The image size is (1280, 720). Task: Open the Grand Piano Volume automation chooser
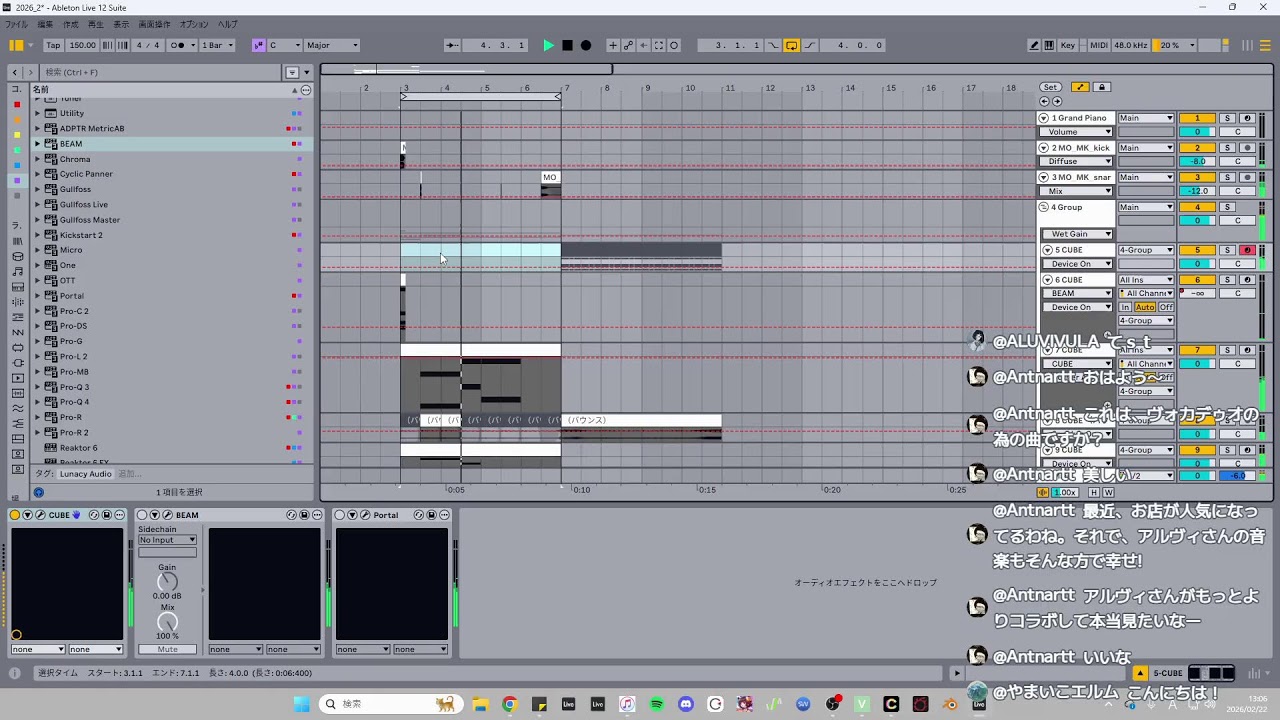(1075, 132)
